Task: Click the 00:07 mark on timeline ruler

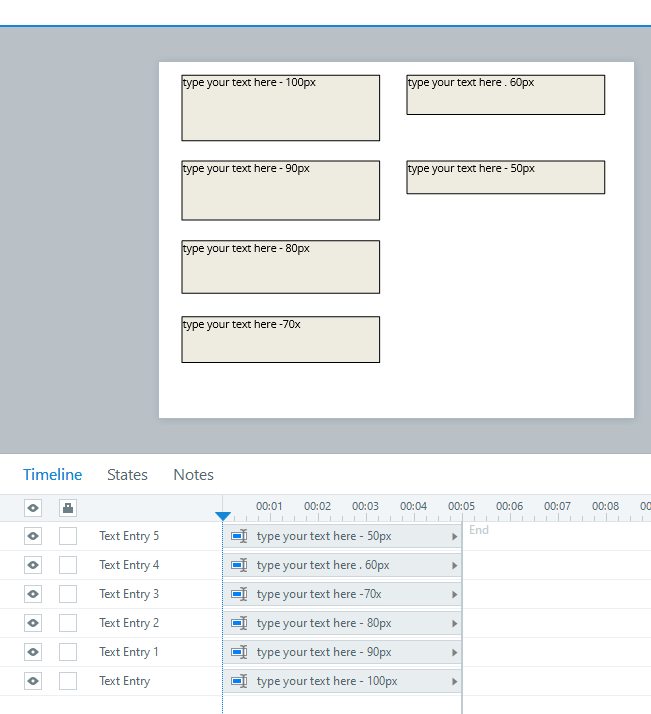Action: coord(557,506)
